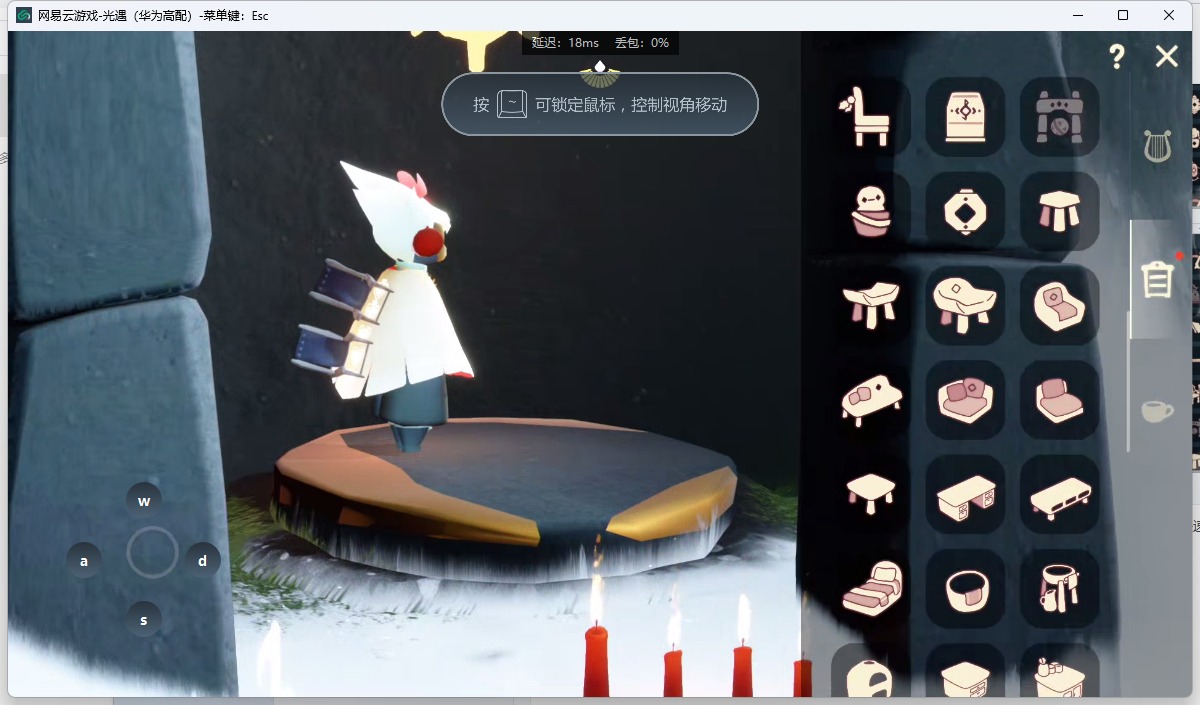Switch to the harp instruments tab
This screenshot has width=1200, height=705.
pos(1157,147)
